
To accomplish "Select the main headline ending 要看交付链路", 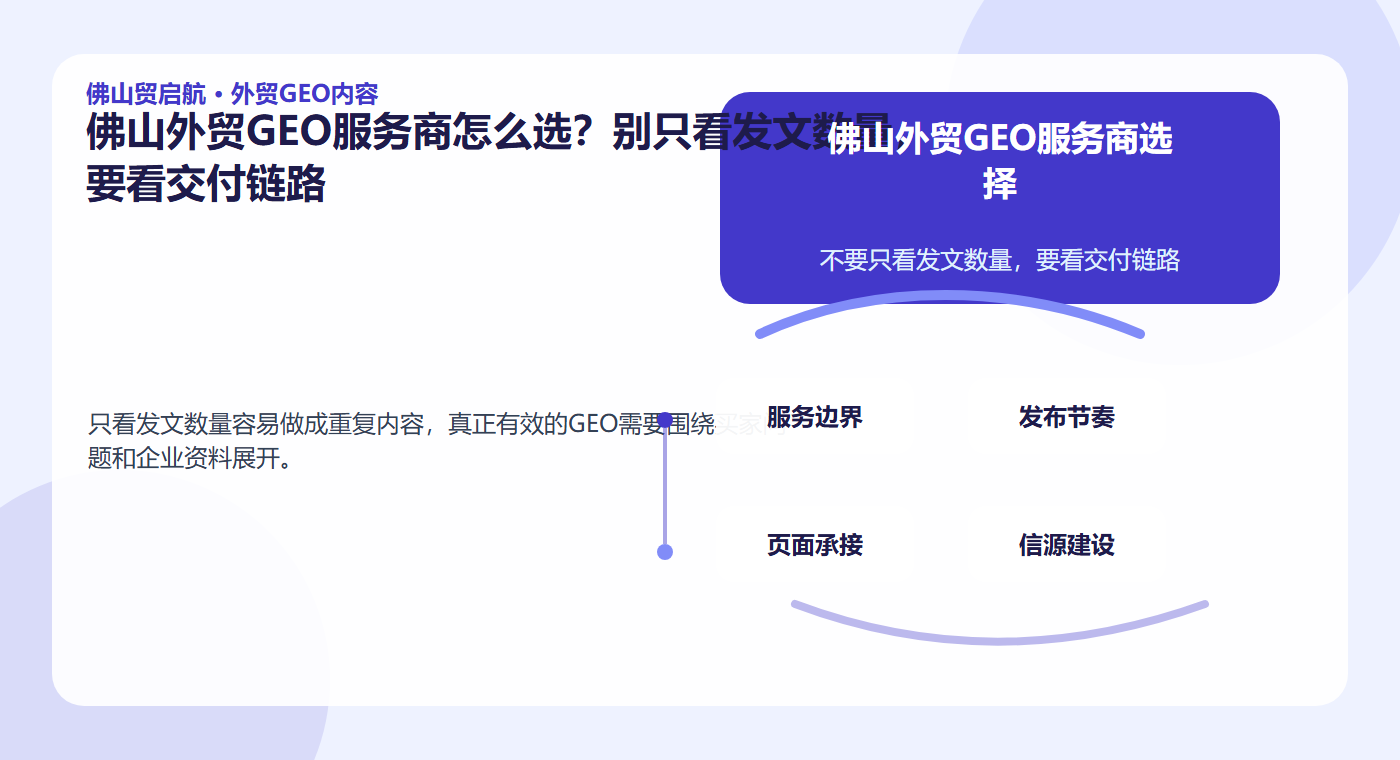I will [x=488, y=158].
